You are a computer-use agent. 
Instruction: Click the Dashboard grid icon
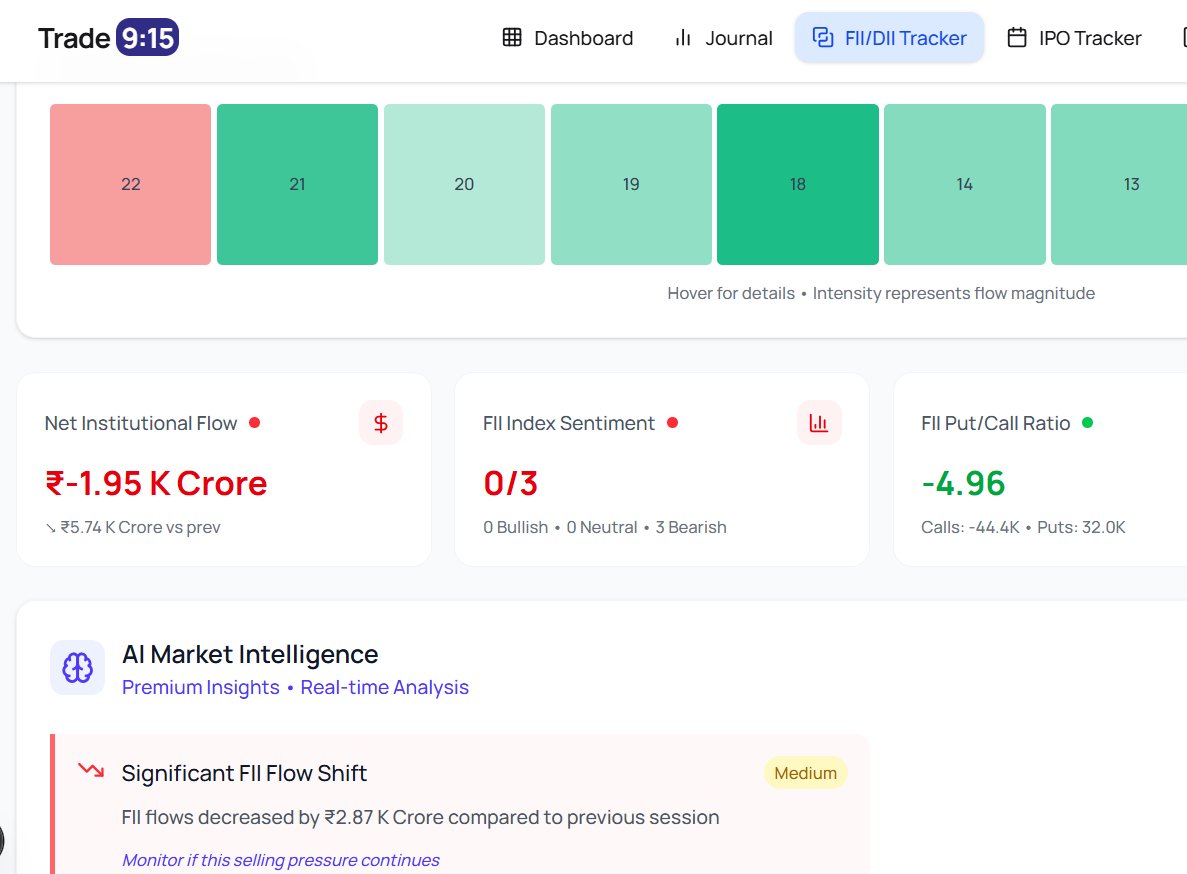tap(512, 38)
